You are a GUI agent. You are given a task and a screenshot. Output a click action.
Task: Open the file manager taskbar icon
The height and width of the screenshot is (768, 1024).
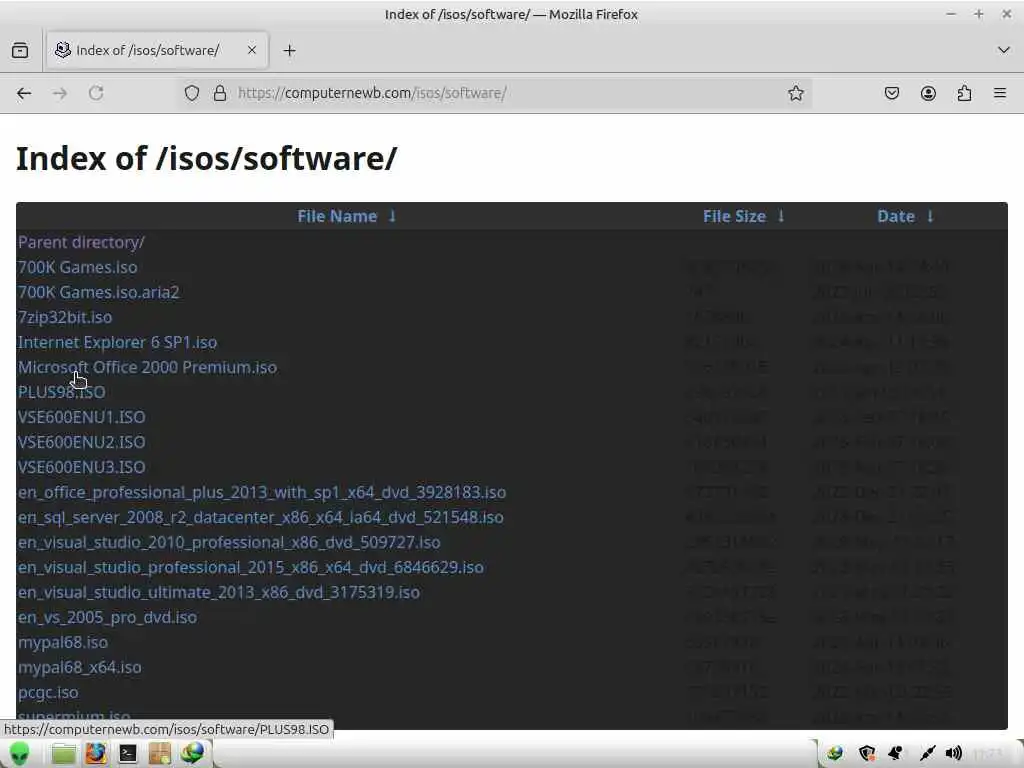[63, 754]
